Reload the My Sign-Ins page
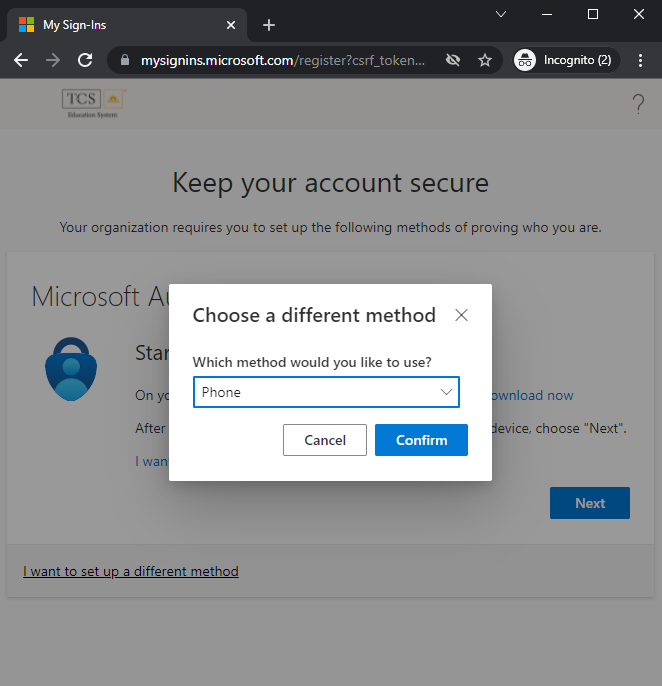This screenshot has width=662, height=686. tap(85, 60)
